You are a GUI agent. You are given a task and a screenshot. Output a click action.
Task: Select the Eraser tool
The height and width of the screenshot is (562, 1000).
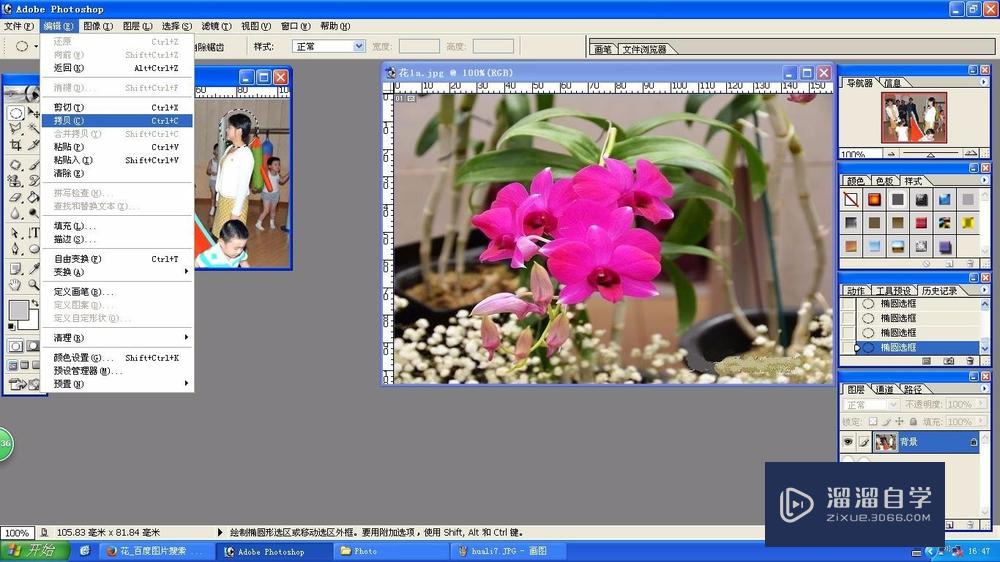[15, 197]
